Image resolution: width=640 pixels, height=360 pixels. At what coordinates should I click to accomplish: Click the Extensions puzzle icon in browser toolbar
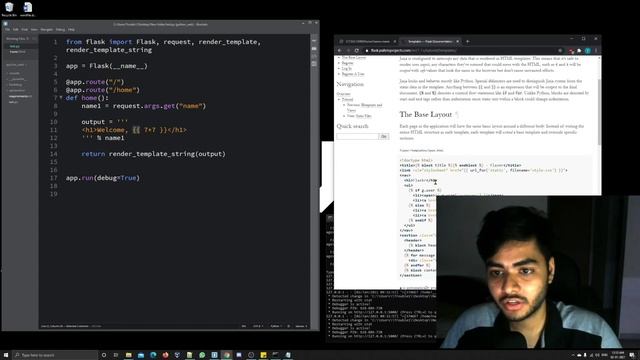(579, 51)
